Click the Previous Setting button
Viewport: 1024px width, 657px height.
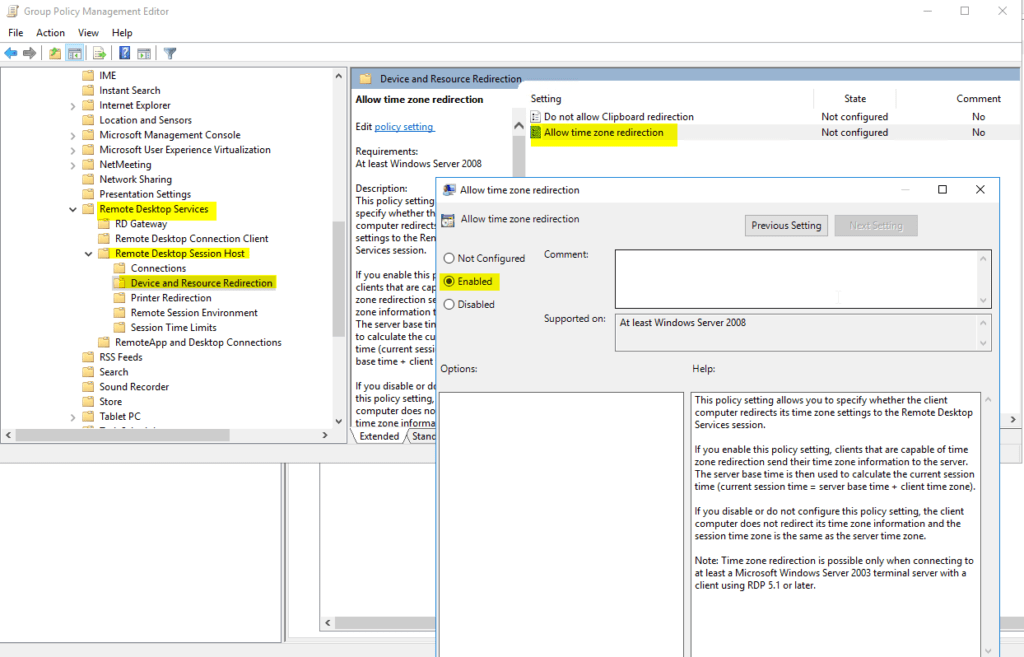pos(786,225)
